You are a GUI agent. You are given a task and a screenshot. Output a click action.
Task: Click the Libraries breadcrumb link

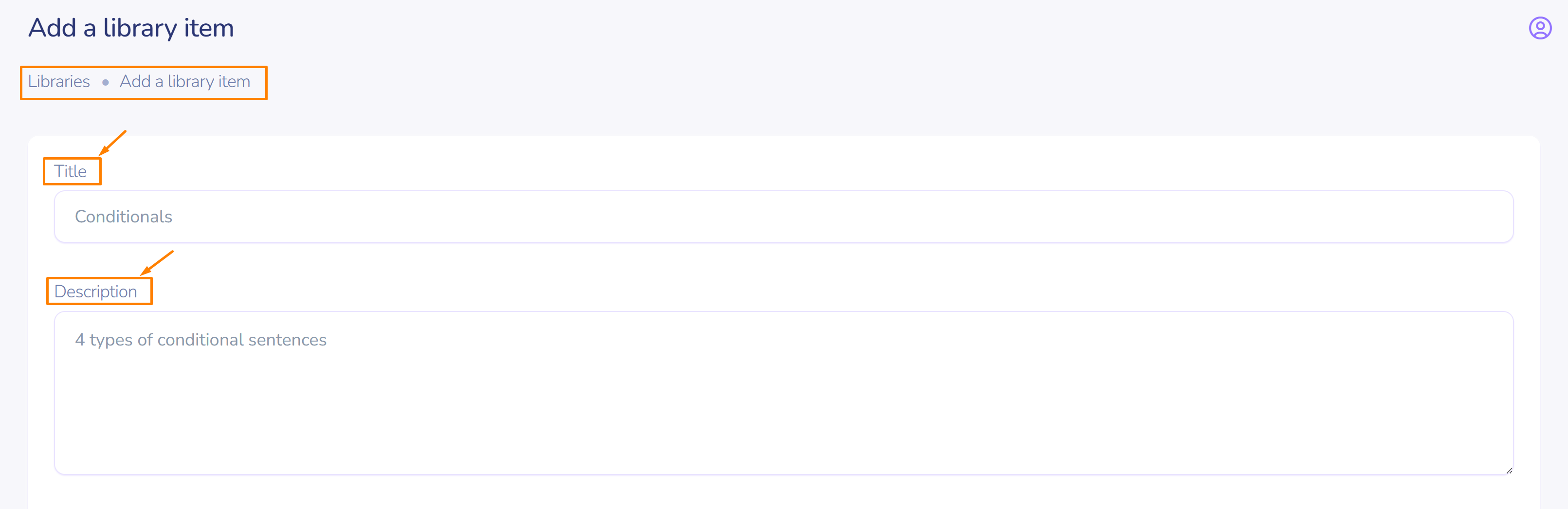pos(59,82)
